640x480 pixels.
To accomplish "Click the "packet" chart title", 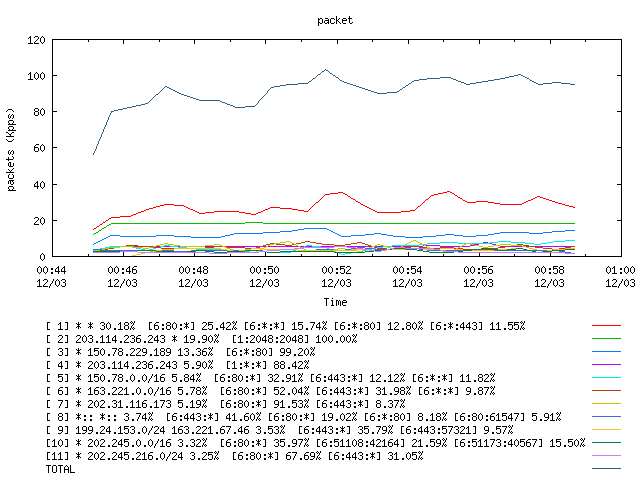I will click(335, 20).
